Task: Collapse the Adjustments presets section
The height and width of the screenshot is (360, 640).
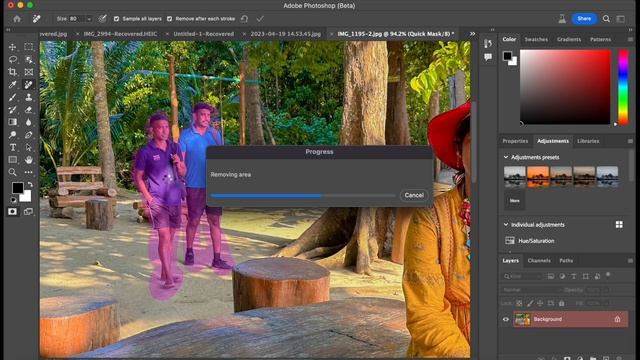Action: coord(506,157)
